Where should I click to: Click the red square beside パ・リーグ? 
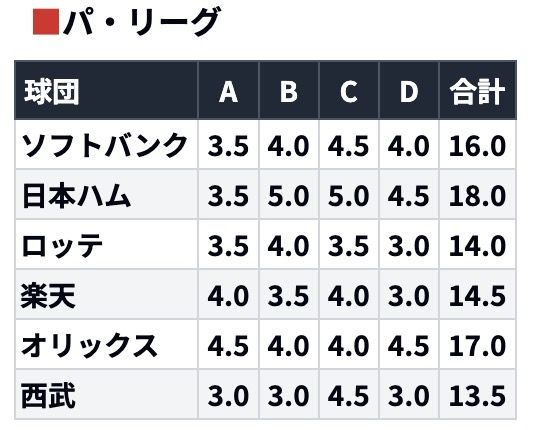[x=46, y=22]
